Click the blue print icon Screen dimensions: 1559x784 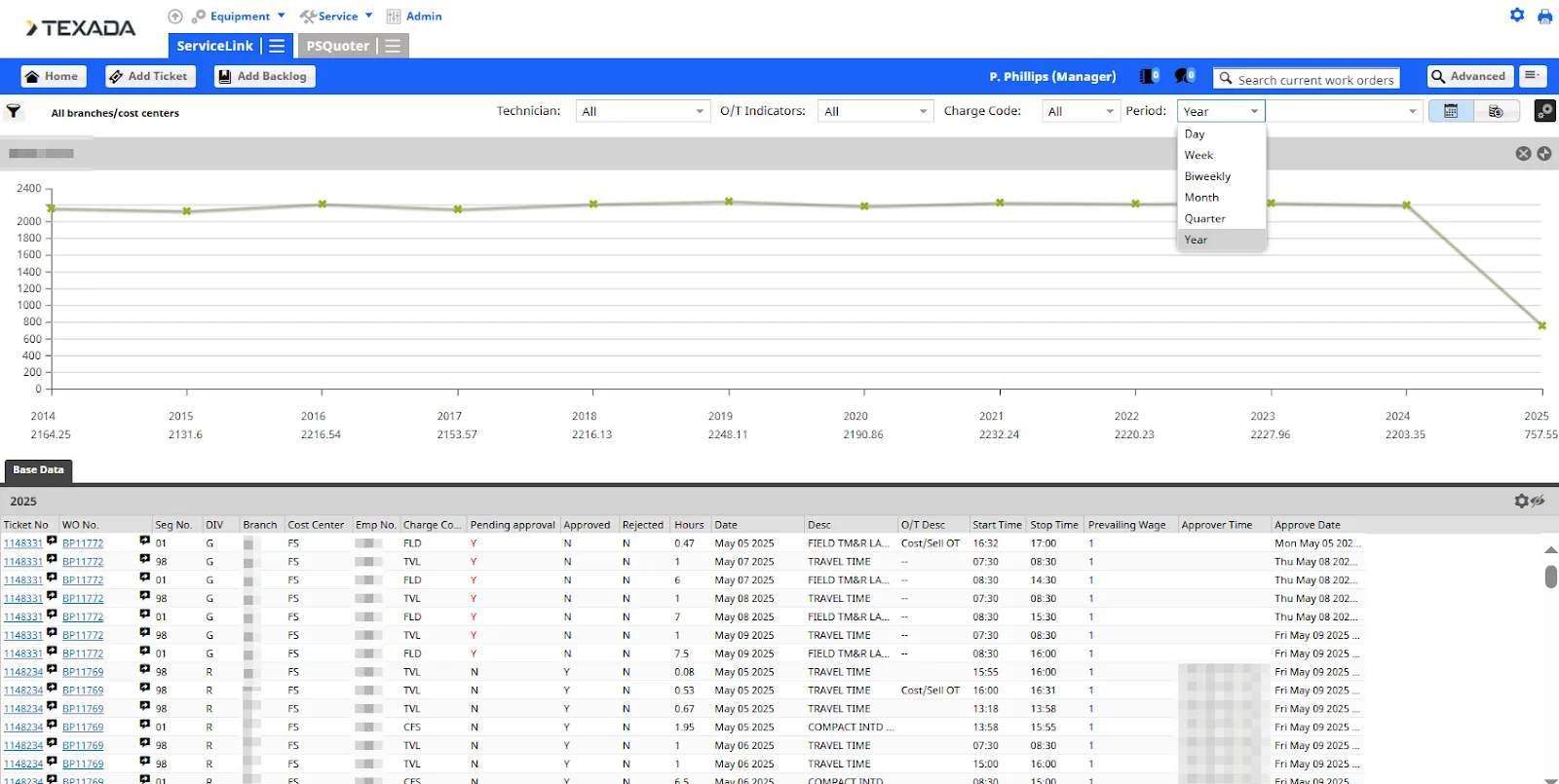pos(1544,17)
